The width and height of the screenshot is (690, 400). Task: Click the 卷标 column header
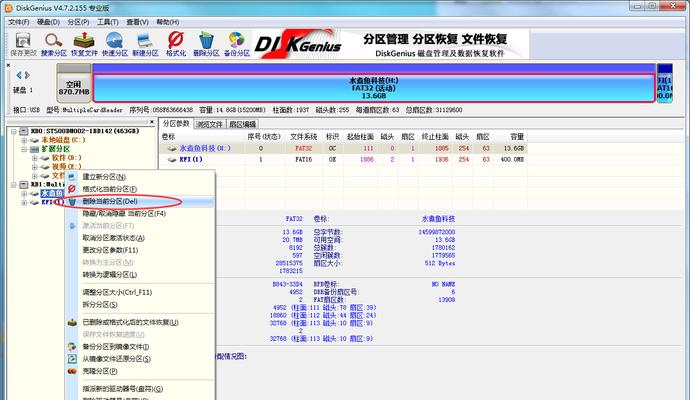tap(169, 137)
